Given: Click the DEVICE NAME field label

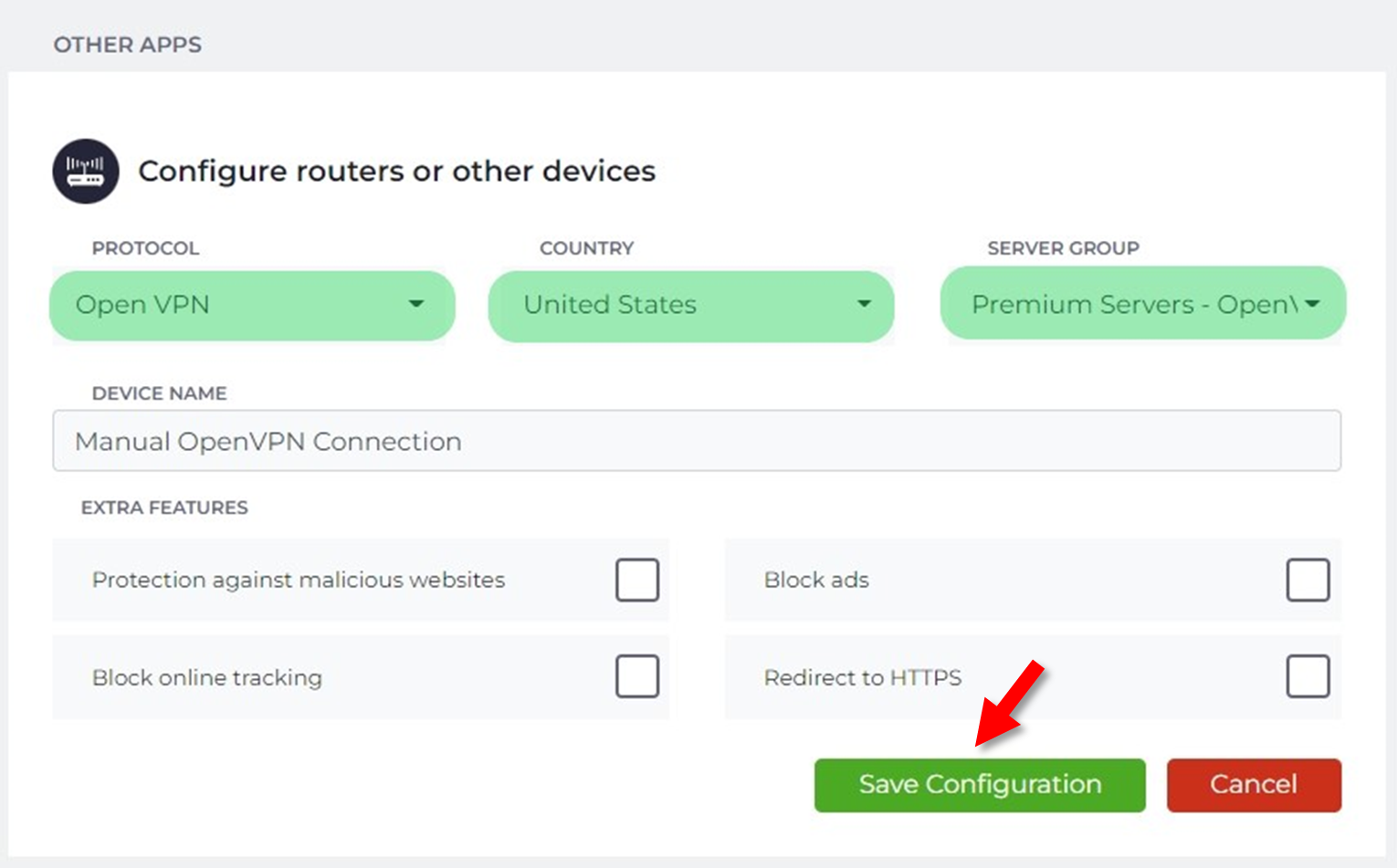Looking at the screenshot, I should 159,393.
